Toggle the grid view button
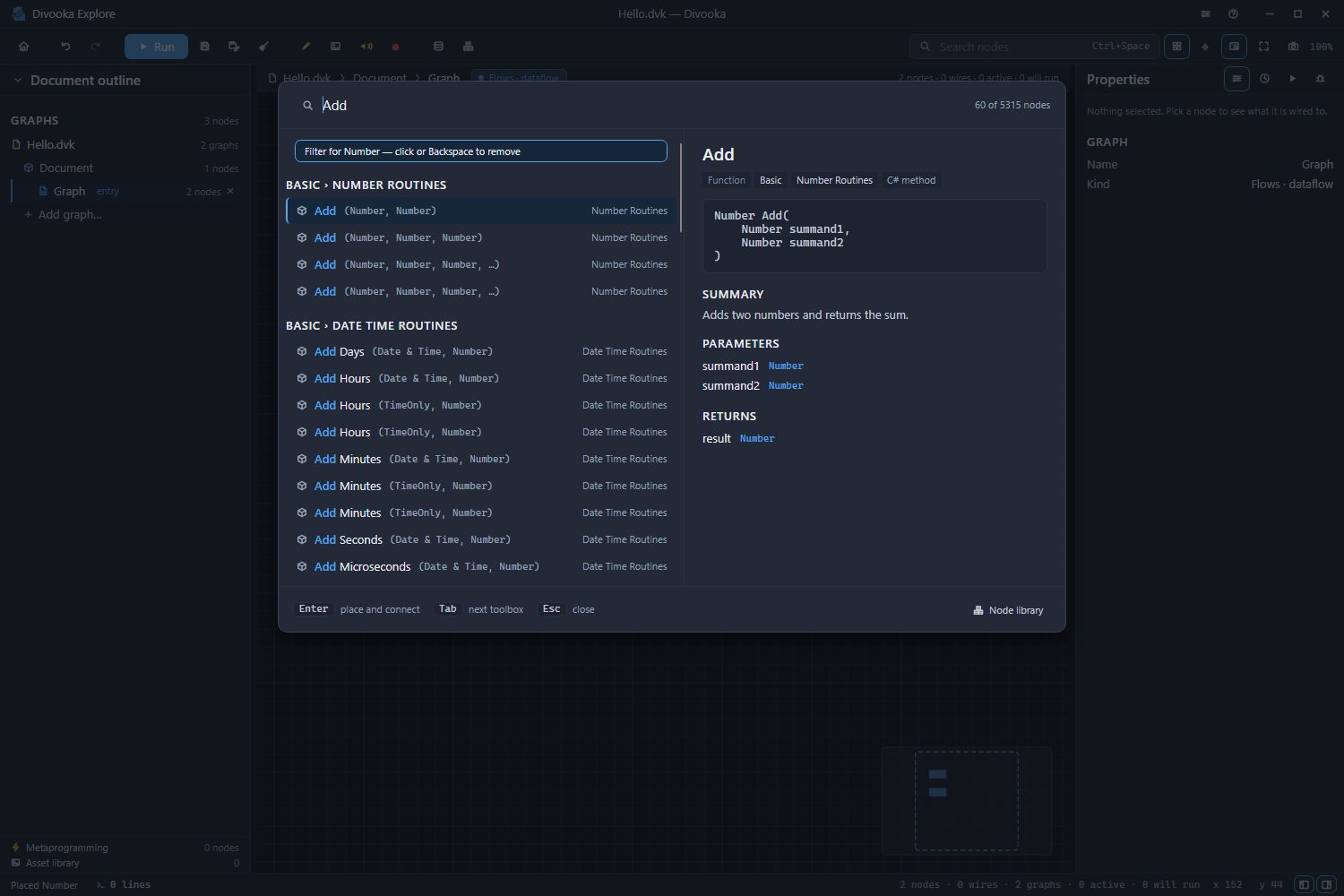This screenshot has width=1344, height=896. pyautogui.click(x=1176, y=47)
